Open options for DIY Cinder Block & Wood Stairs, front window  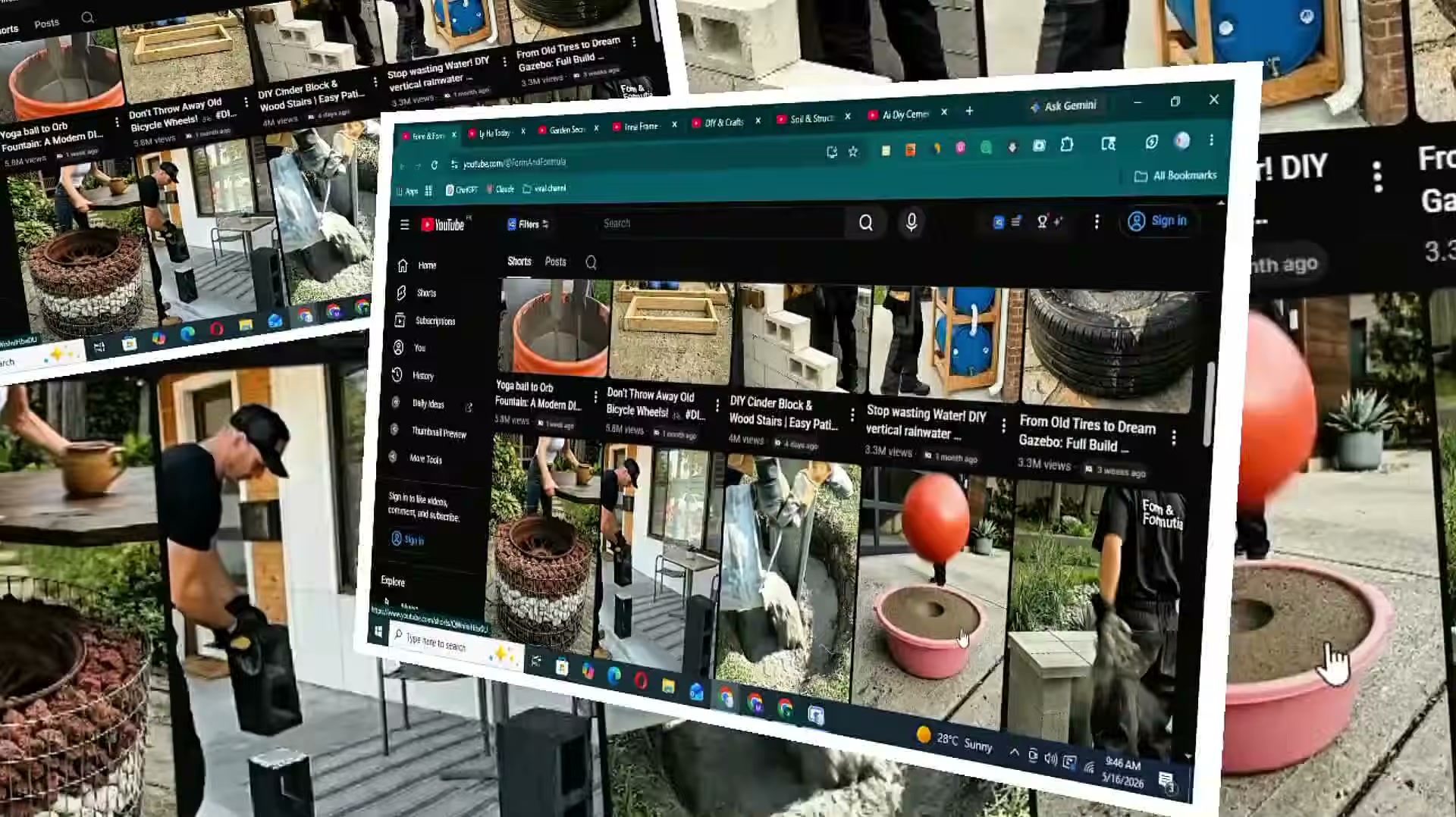click(852, 415)
